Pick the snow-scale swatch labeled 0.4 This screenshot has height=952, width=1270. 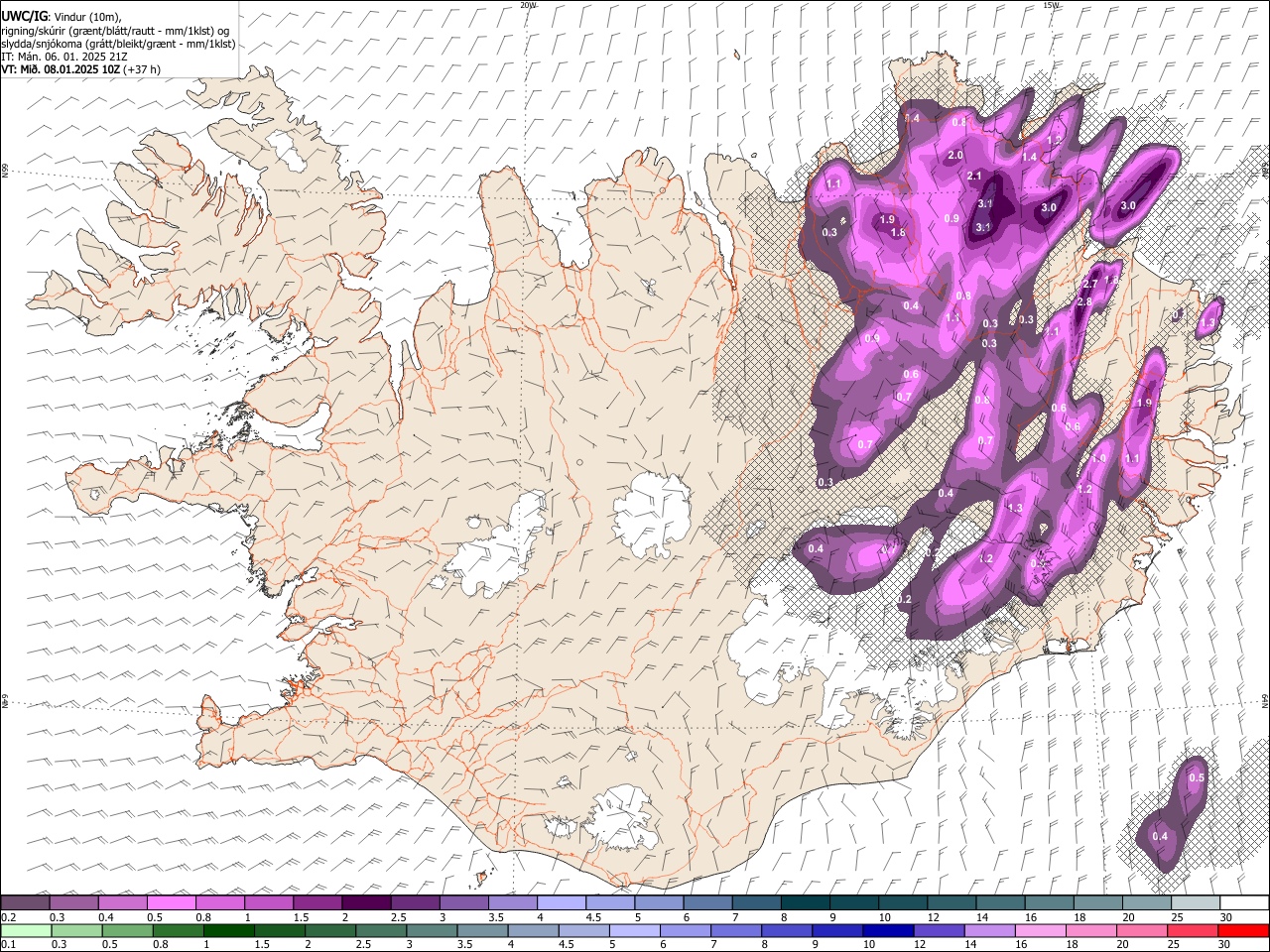(x=122, y=902)
